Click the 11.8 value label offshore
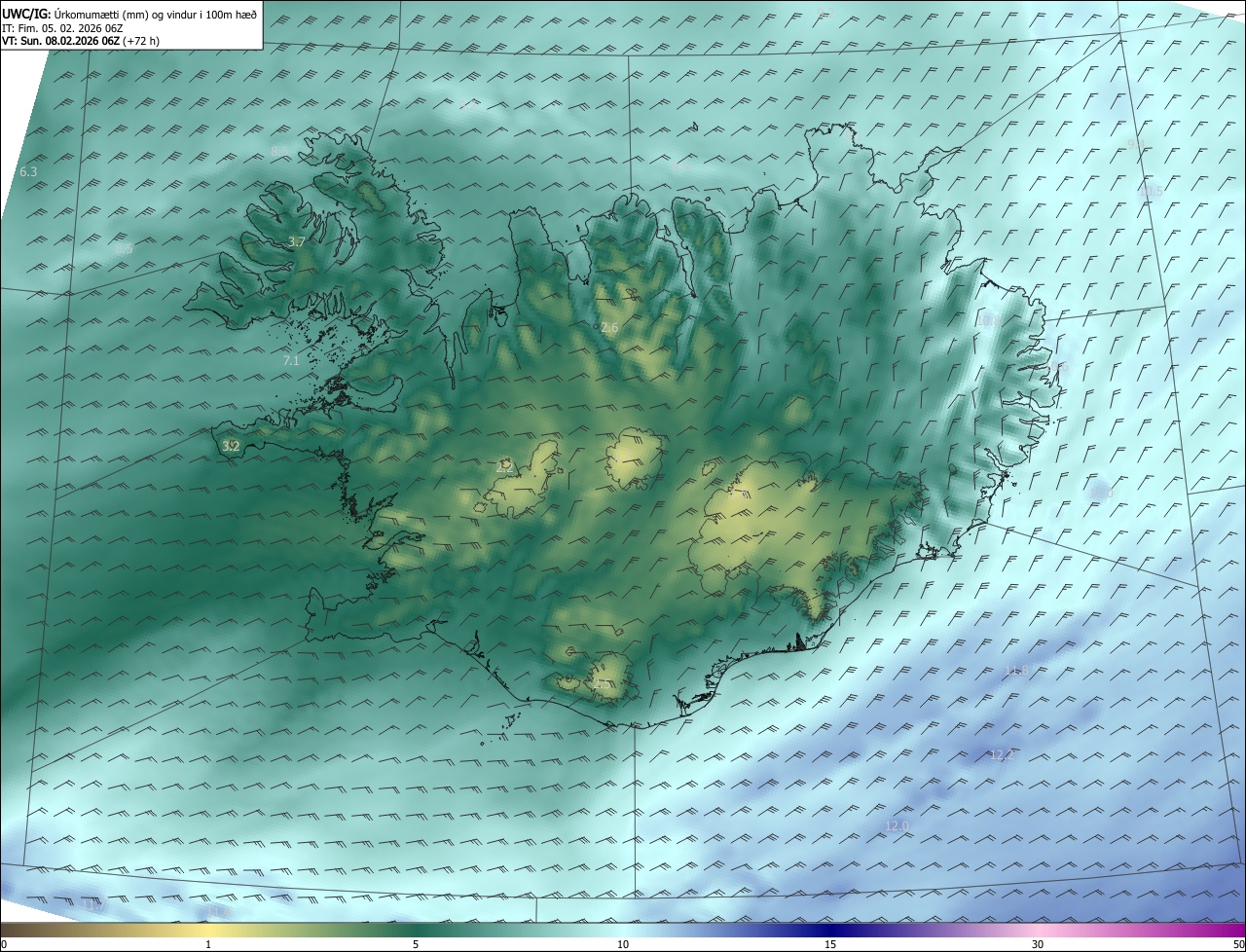The image size is (1246, 952). 1016,670
